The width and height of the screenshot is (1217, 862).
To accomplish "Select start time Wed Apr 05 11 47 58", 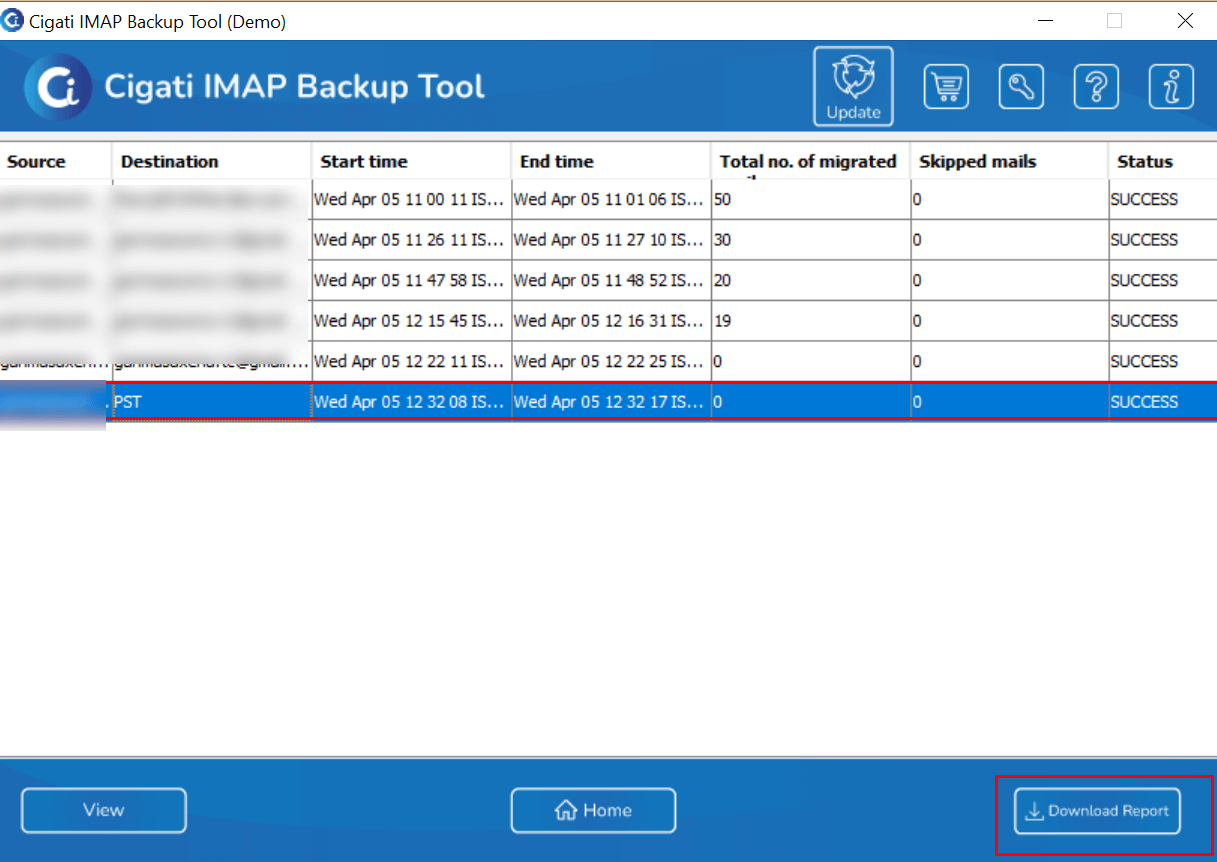I will pos(412,280).
